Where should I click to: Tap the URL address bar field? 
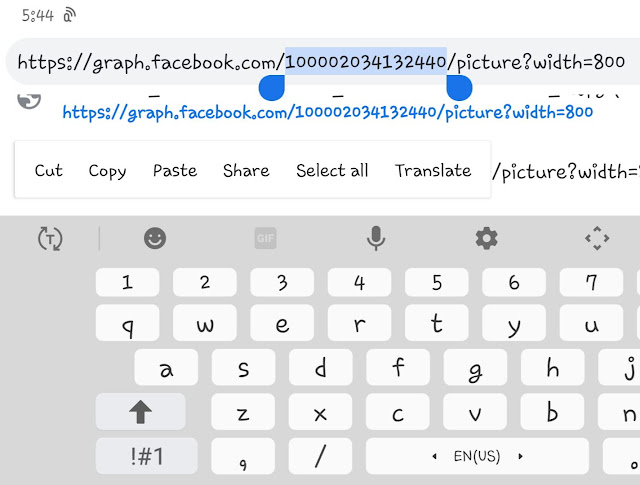click(x=322, y=62)
